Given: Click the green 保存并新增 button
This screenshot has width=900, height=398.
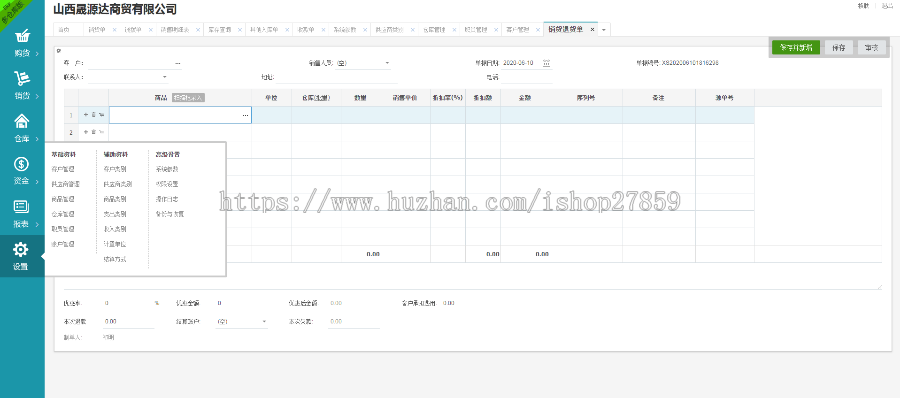Looking at the screenshot, I should tap(796, 48).
